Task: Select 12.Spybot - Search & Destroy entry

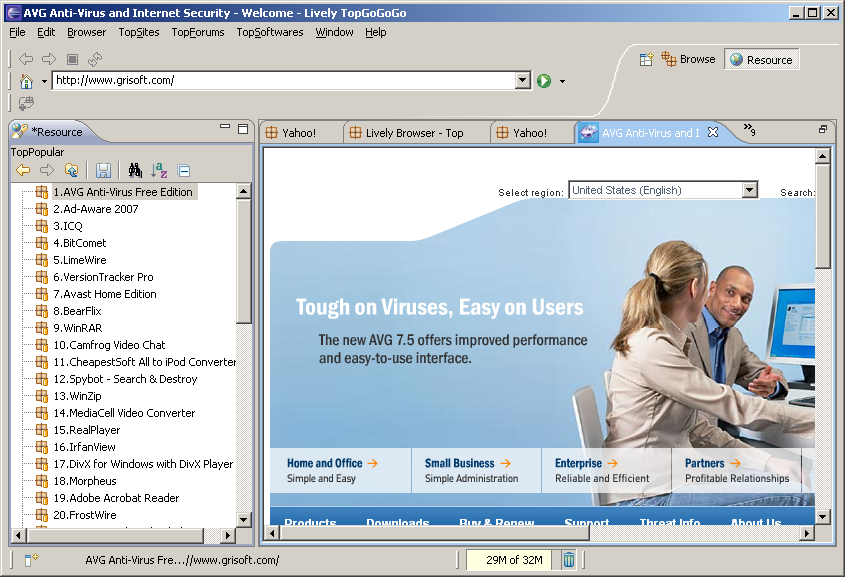Action: (126, 379)
